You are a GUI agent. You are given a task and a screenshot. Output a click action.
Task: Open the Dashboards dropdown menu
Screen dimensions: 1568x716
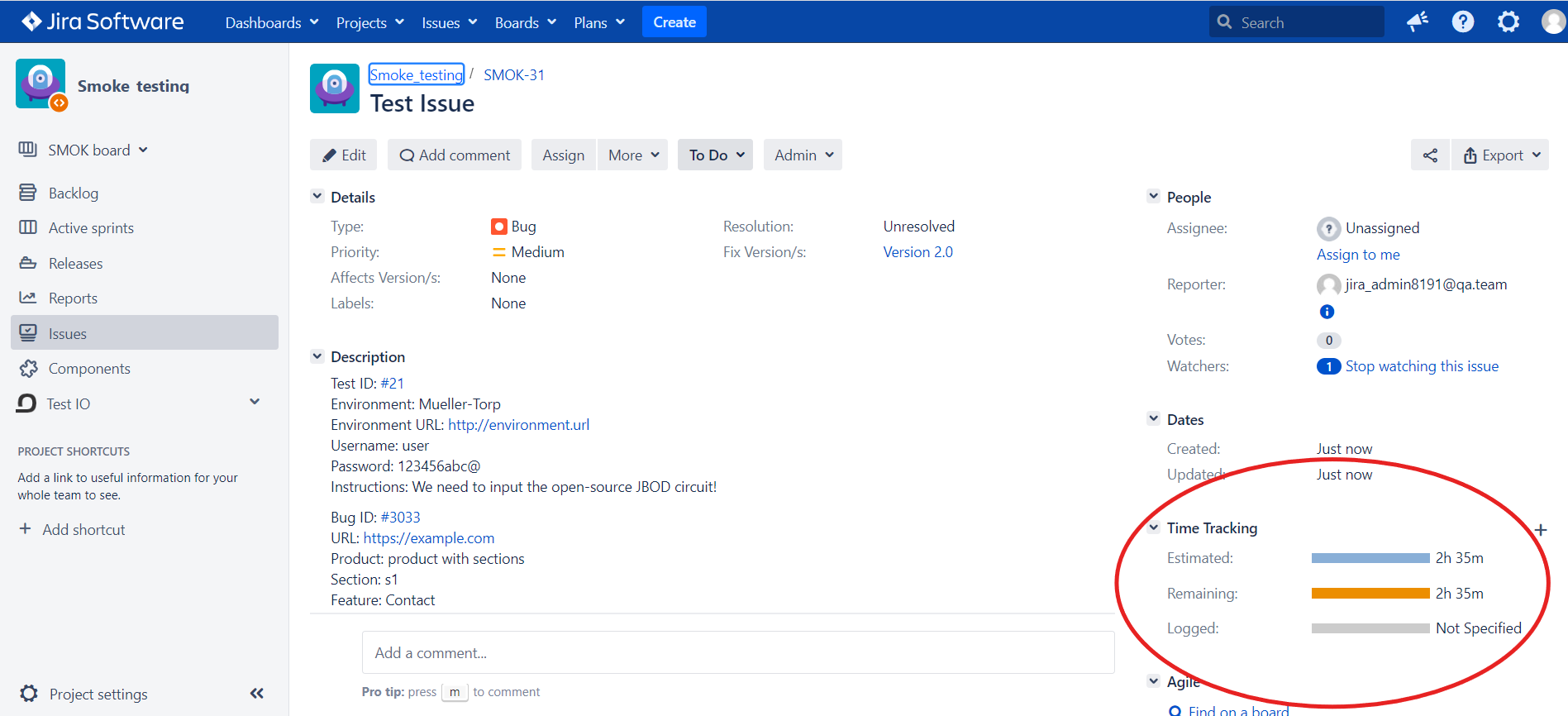pyautogui.click(x=272, y=22)
